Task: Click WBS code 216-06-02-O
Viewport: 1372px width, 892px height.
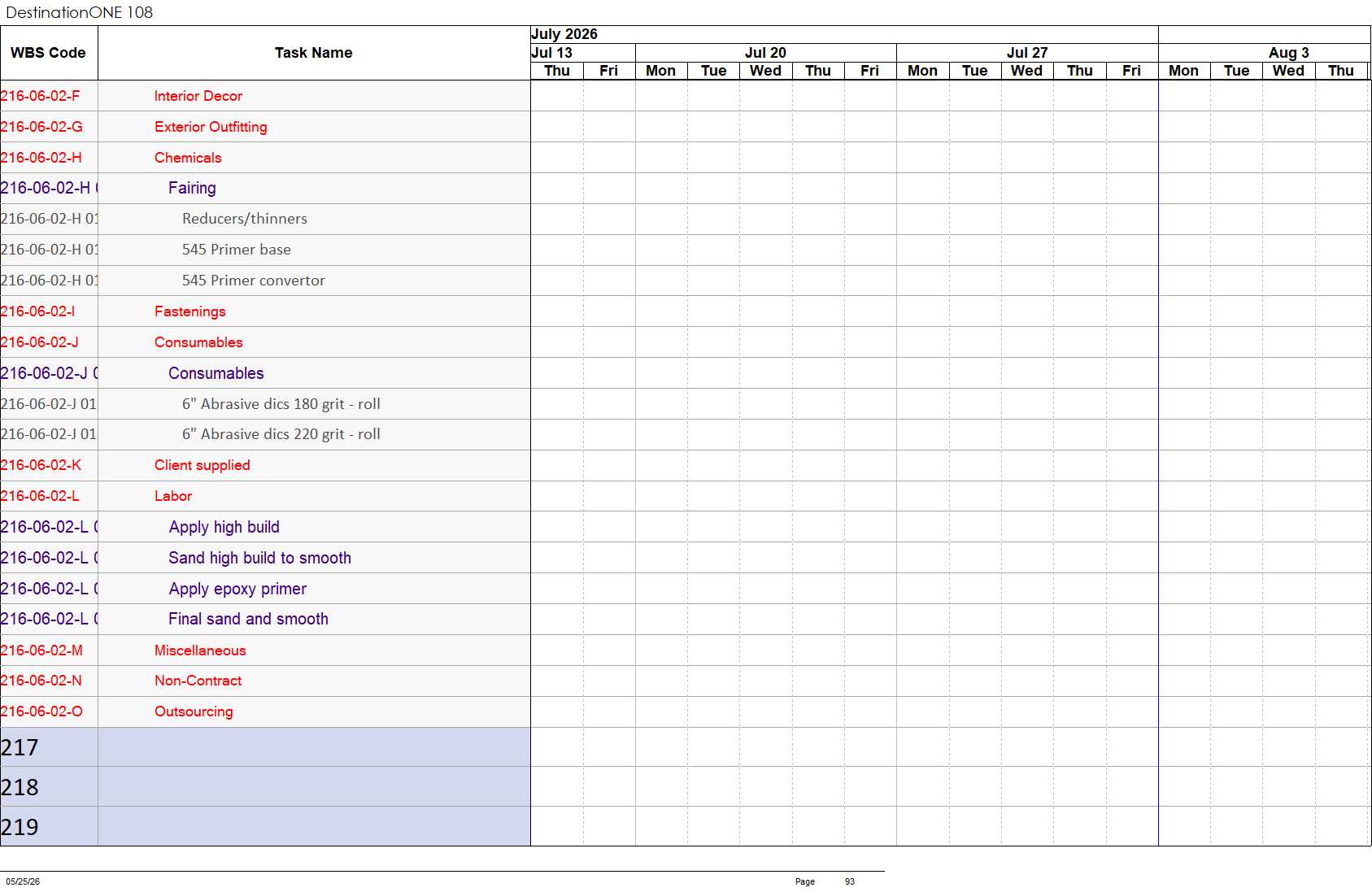Action: pyautogui.click(x=42, y=711)
